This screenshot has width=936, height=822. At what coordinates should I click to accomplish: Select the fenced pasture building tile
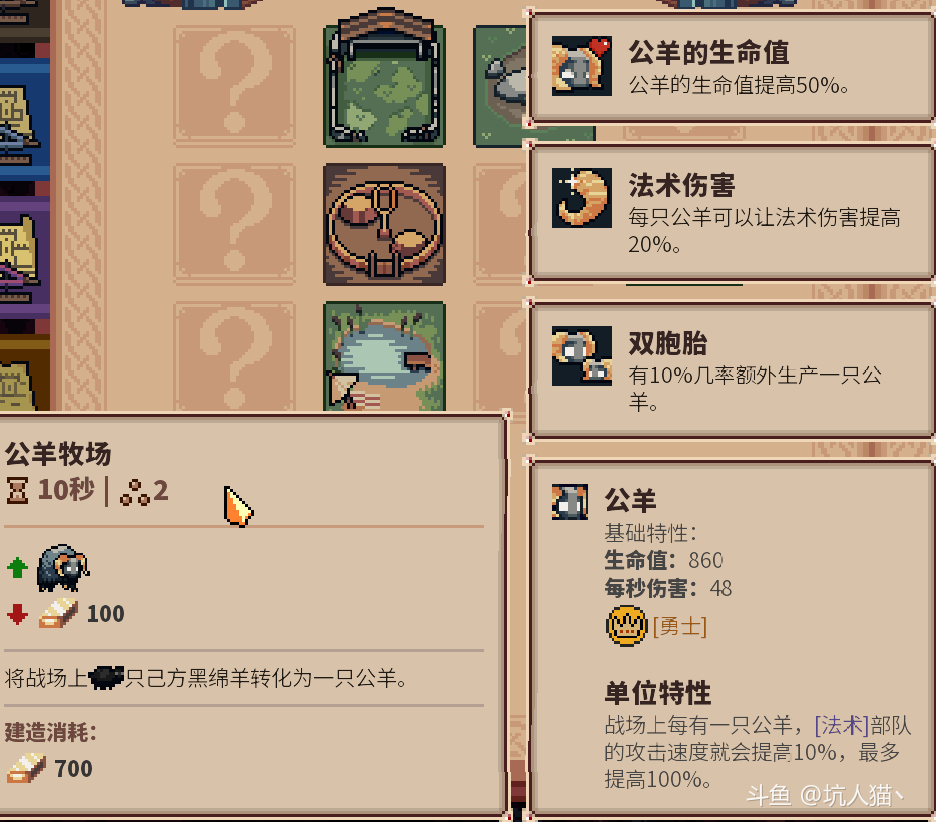point(384,78)
